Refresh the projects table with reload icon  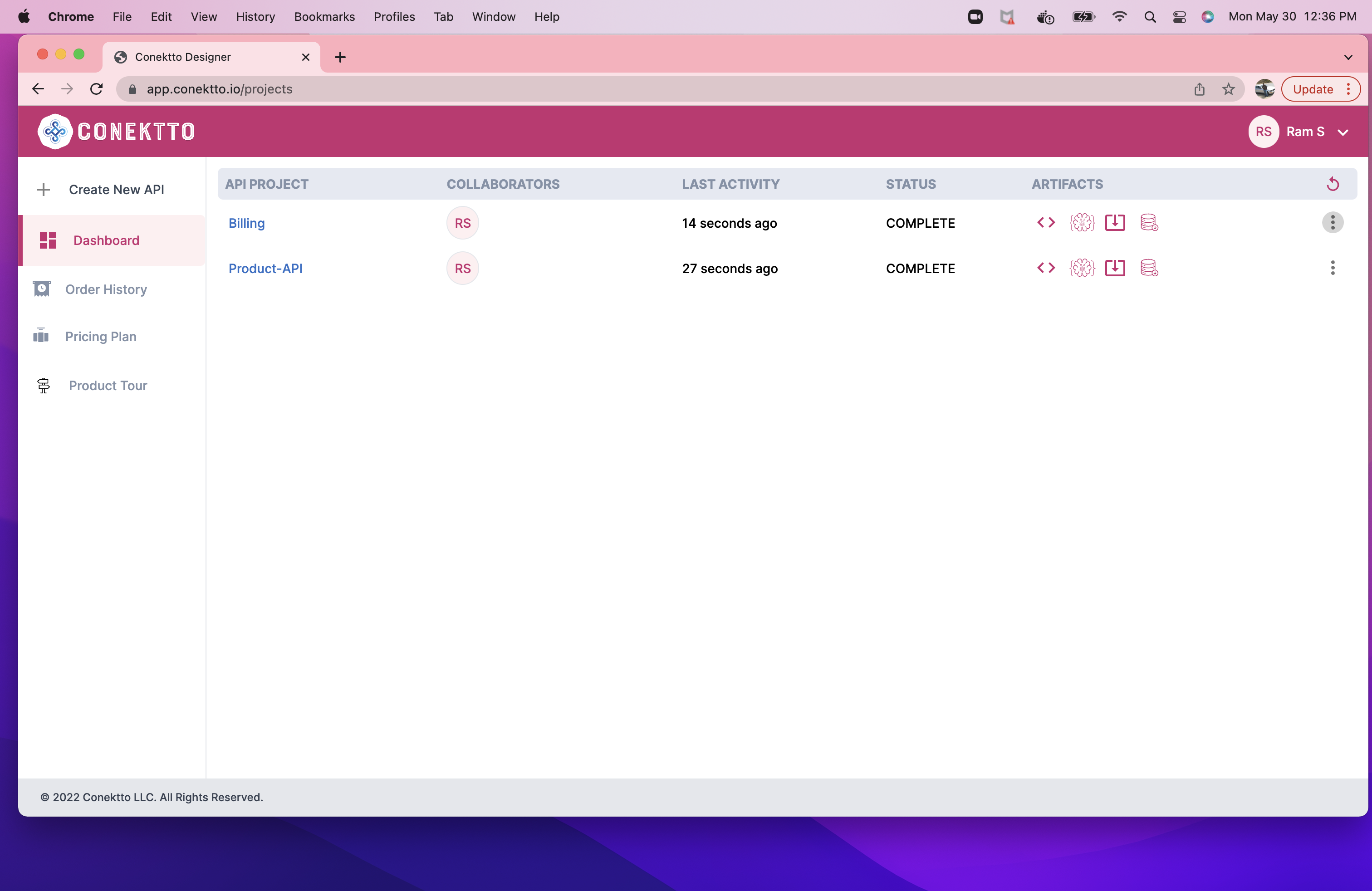[x=1332, y=185]
